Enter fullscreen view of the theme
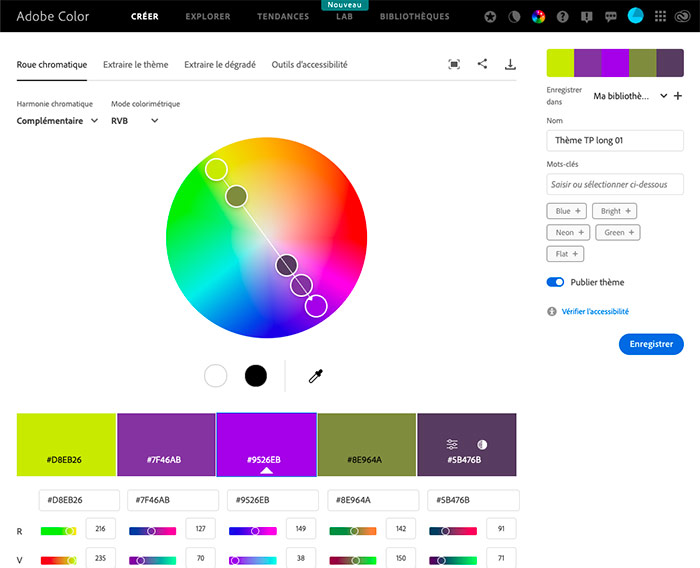The height and width of the screenshot is (568, 700). click(454, 64)
